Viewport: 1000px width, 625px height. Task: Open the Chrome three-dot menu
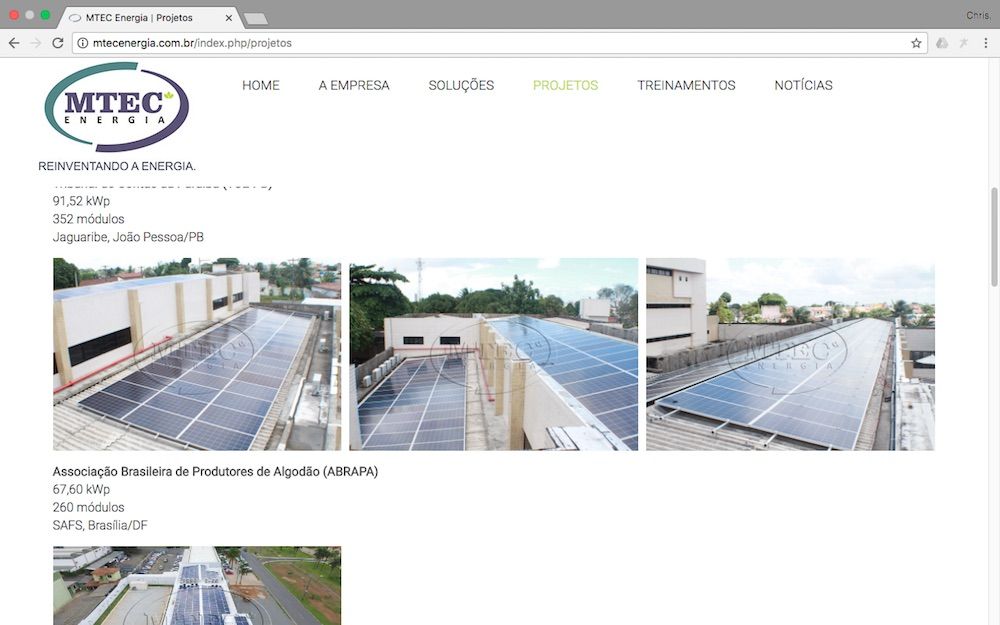pos(986,43)
